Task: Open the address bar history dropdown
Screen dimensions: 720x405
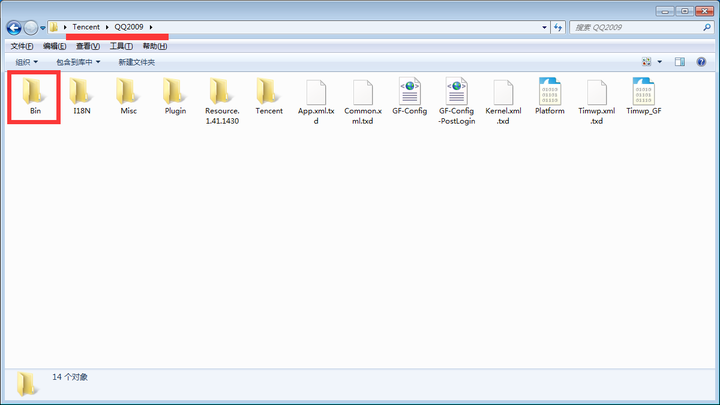Action: click(545, 27)
